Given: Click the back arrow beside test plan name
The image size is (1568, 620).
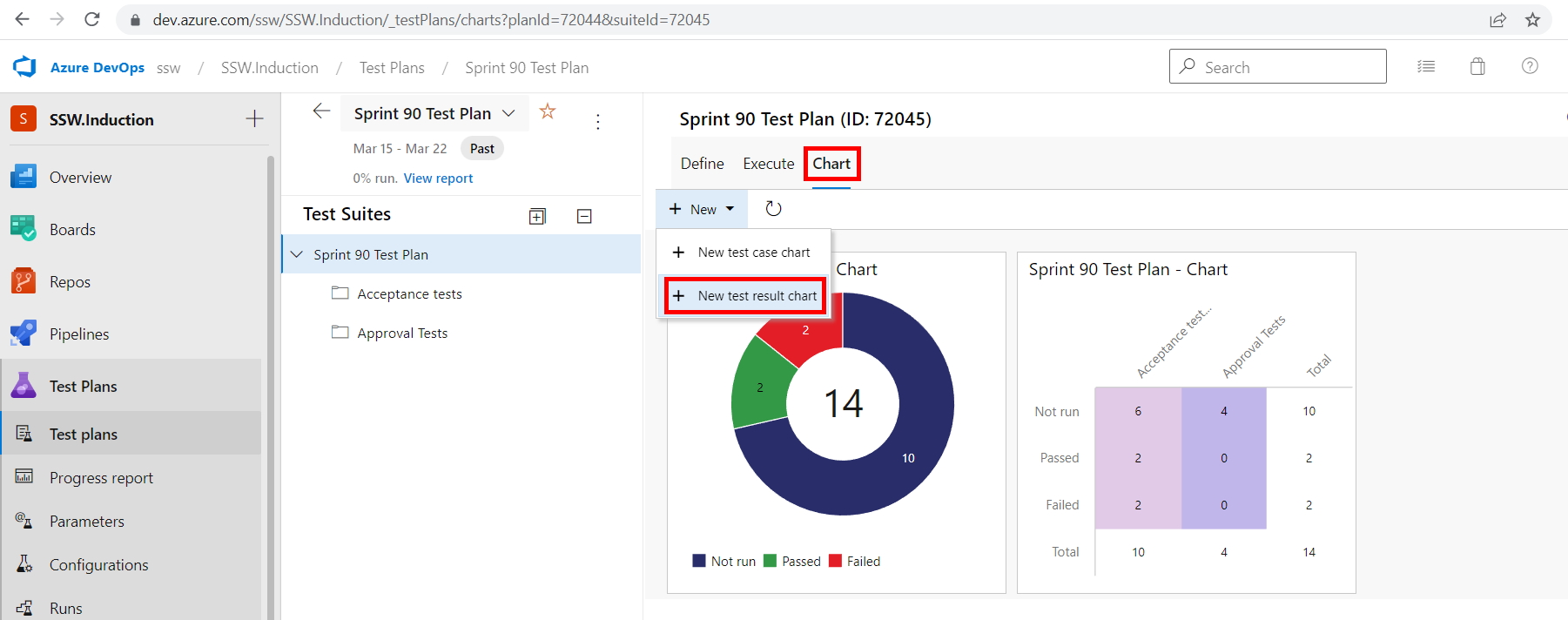Looking at the screenshot, I should pos(321,111).
